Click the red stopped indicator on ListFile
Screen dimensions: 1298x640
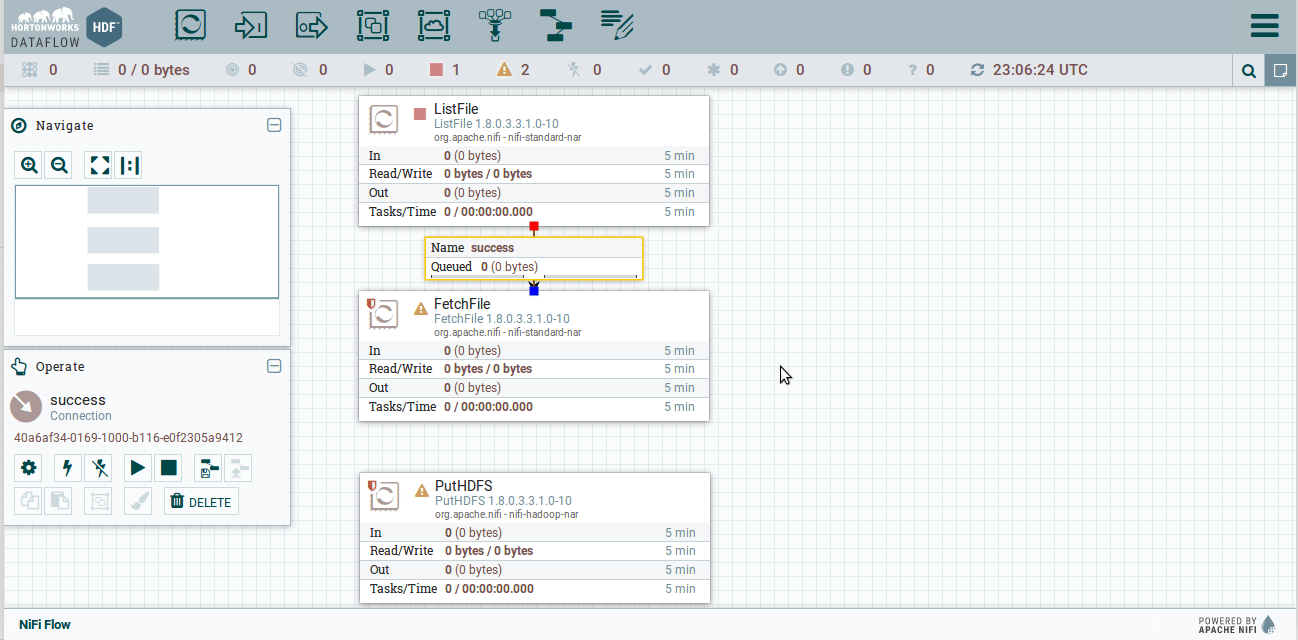pyautogui.click(x=420, y=114)
